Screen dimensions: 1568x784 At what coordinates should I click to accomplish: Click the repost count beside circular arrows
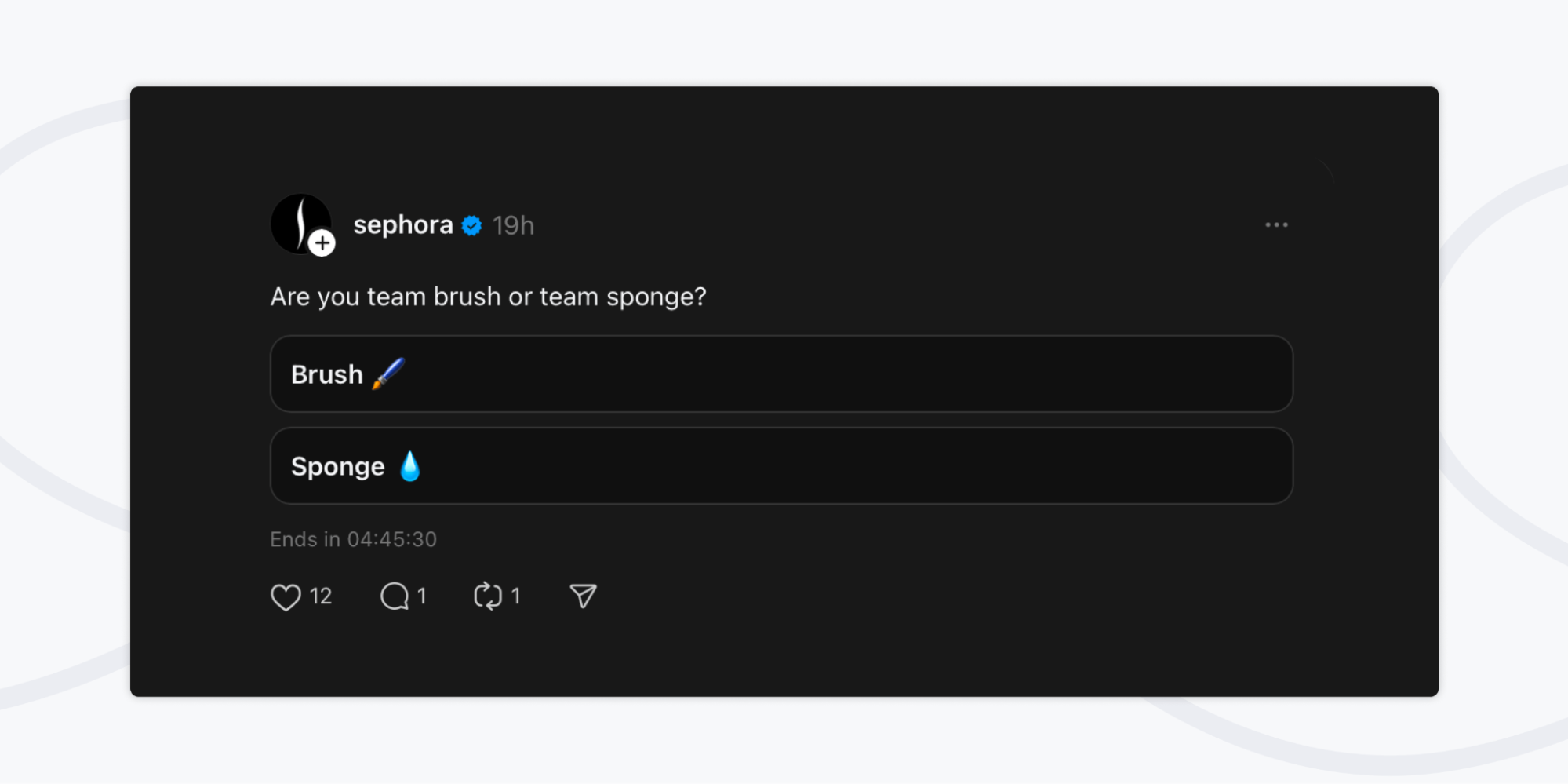pos(515,596)
